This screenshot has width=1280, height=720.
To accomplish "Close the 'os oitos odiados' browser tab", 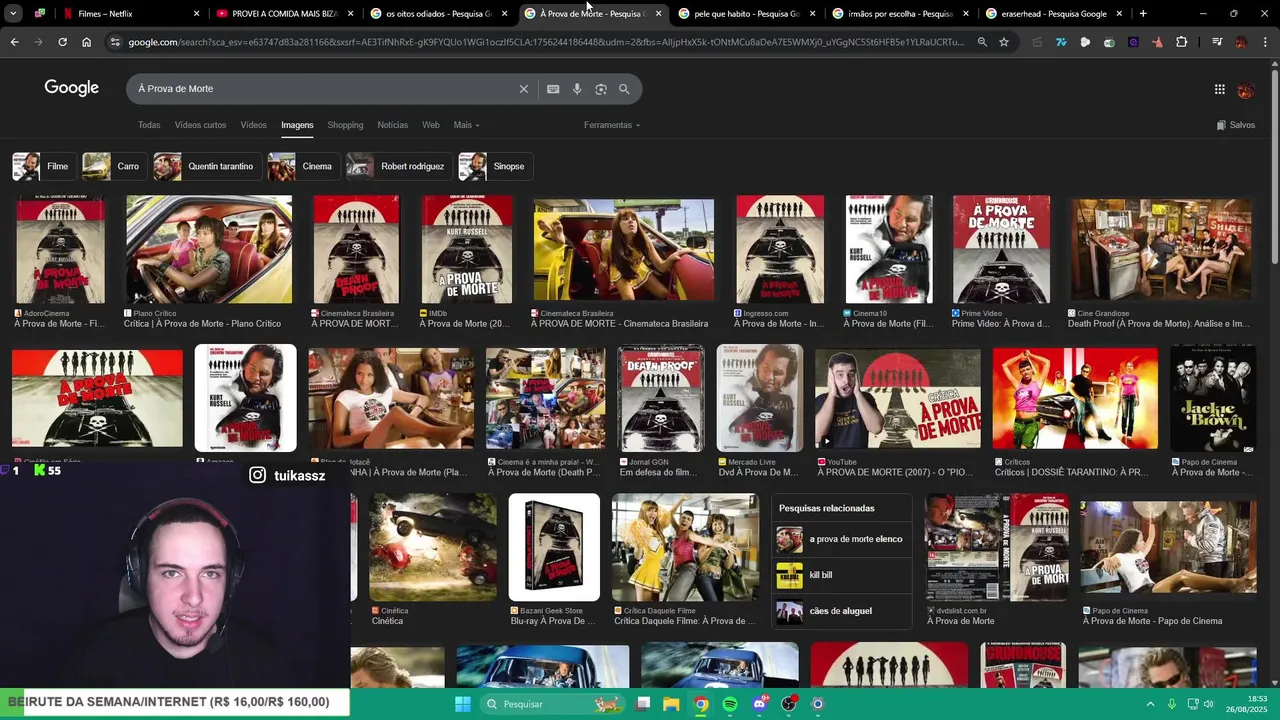I will (504, 14).
